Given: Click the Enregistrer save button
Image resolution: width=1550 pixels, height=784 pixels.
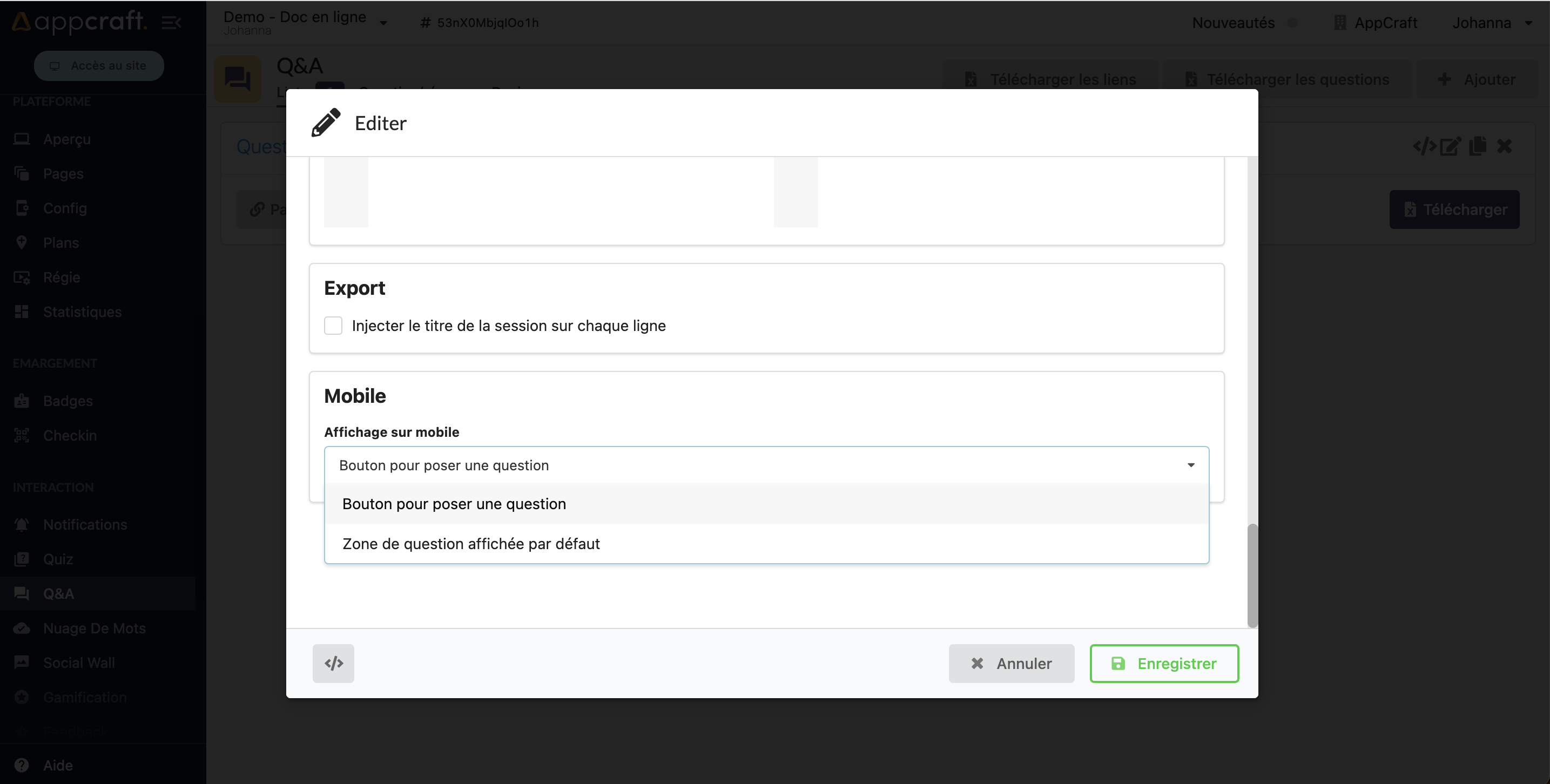Looking at the screenshot, I should (1164, 663).
